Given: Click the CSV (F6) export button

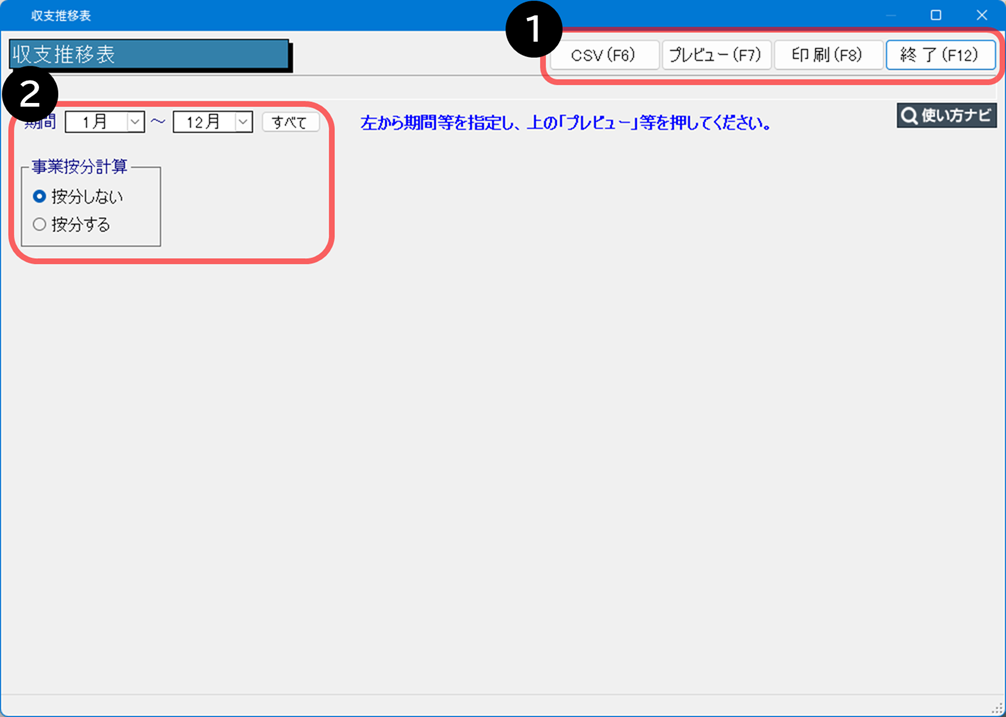Looking at the screenshot, I should click(x=604, y=55).
